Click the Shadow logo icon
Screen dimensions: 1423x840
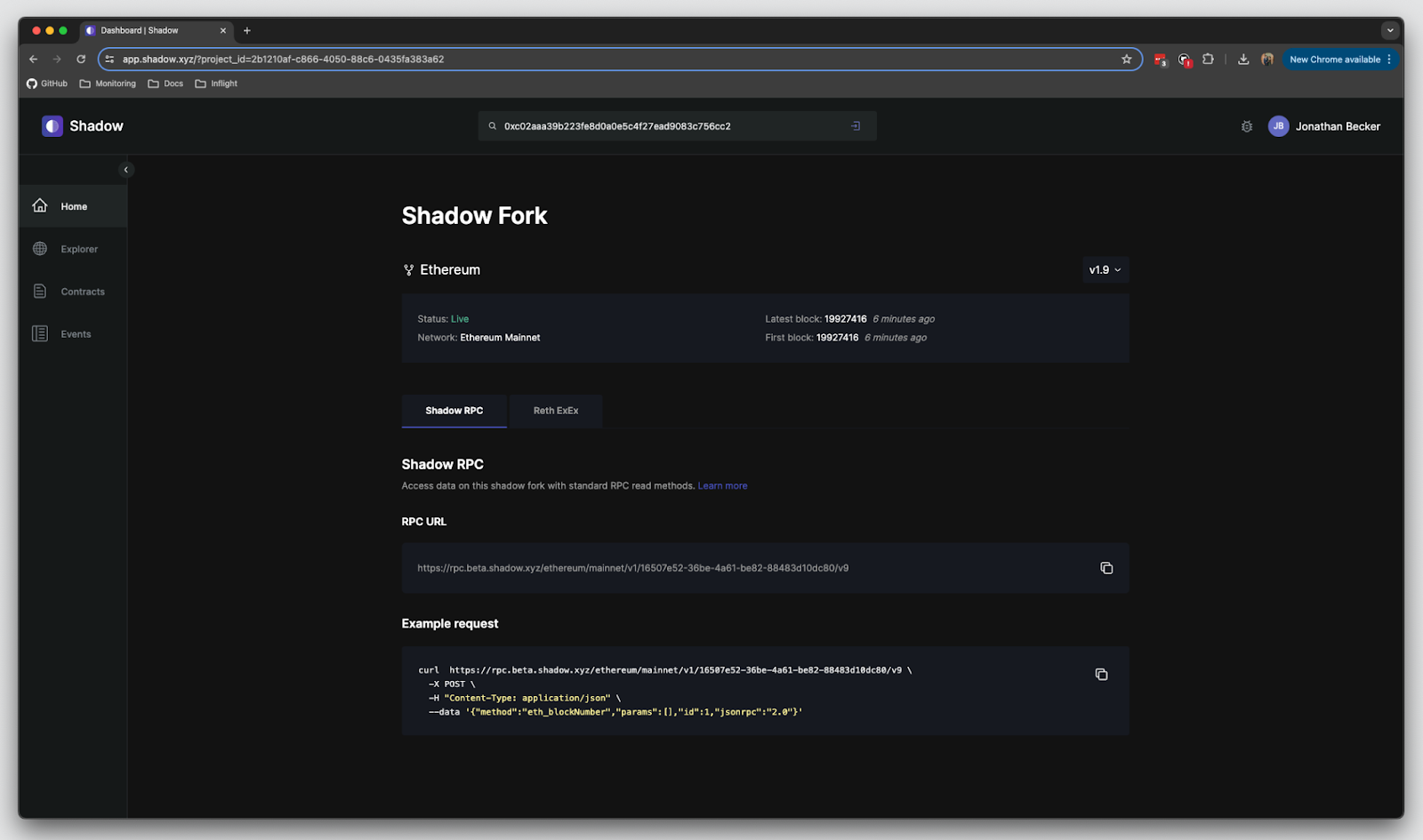click(x=52, y=126)
